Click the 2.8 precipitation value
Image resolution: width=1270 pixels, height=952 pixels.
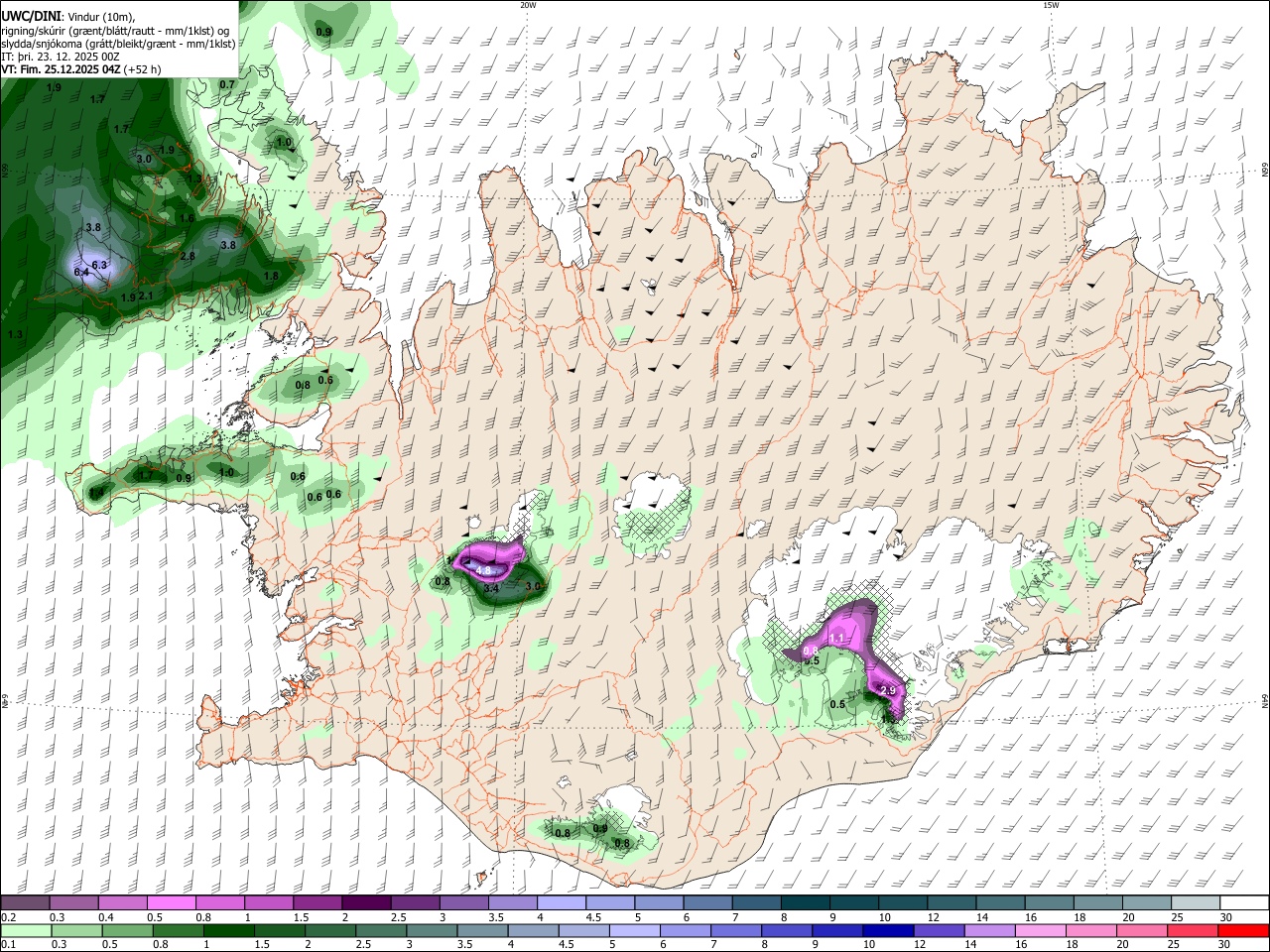pos(188,256)
